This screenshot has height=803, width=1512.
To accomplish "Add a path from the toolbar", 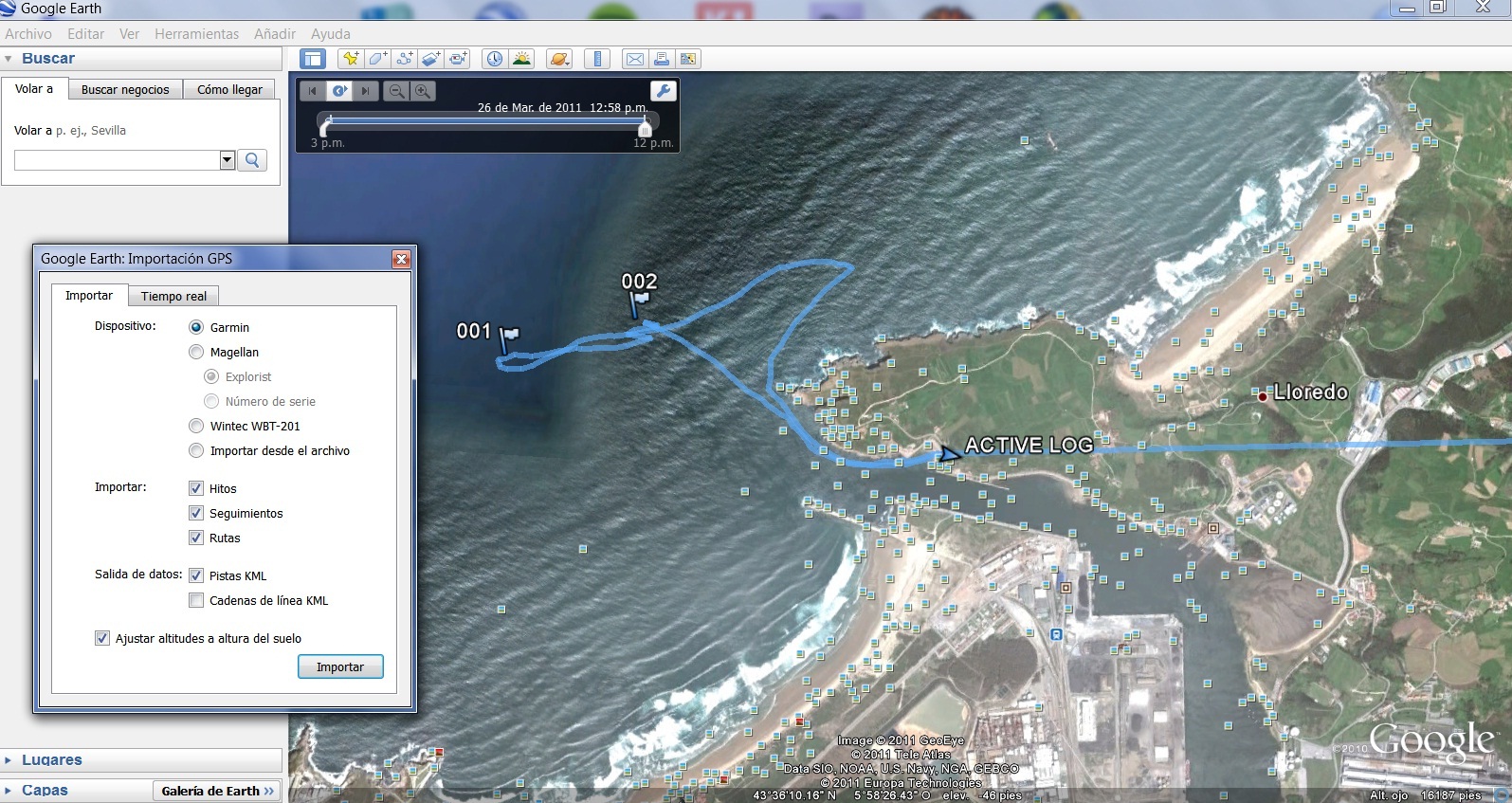I will (x=404, y=59).
